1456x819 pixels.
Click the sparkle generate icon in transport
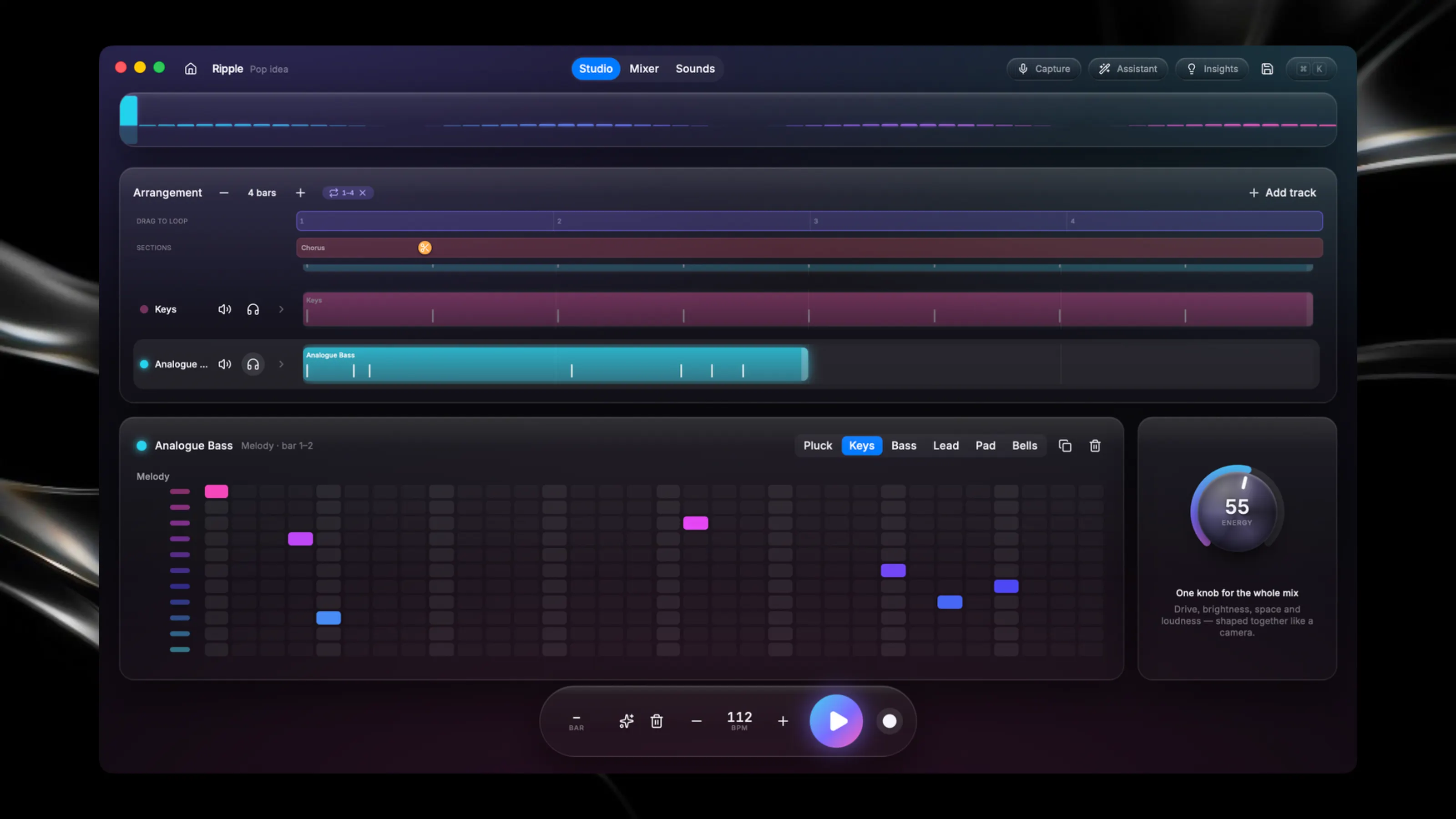pyautogui.click(x=626, y=721)
